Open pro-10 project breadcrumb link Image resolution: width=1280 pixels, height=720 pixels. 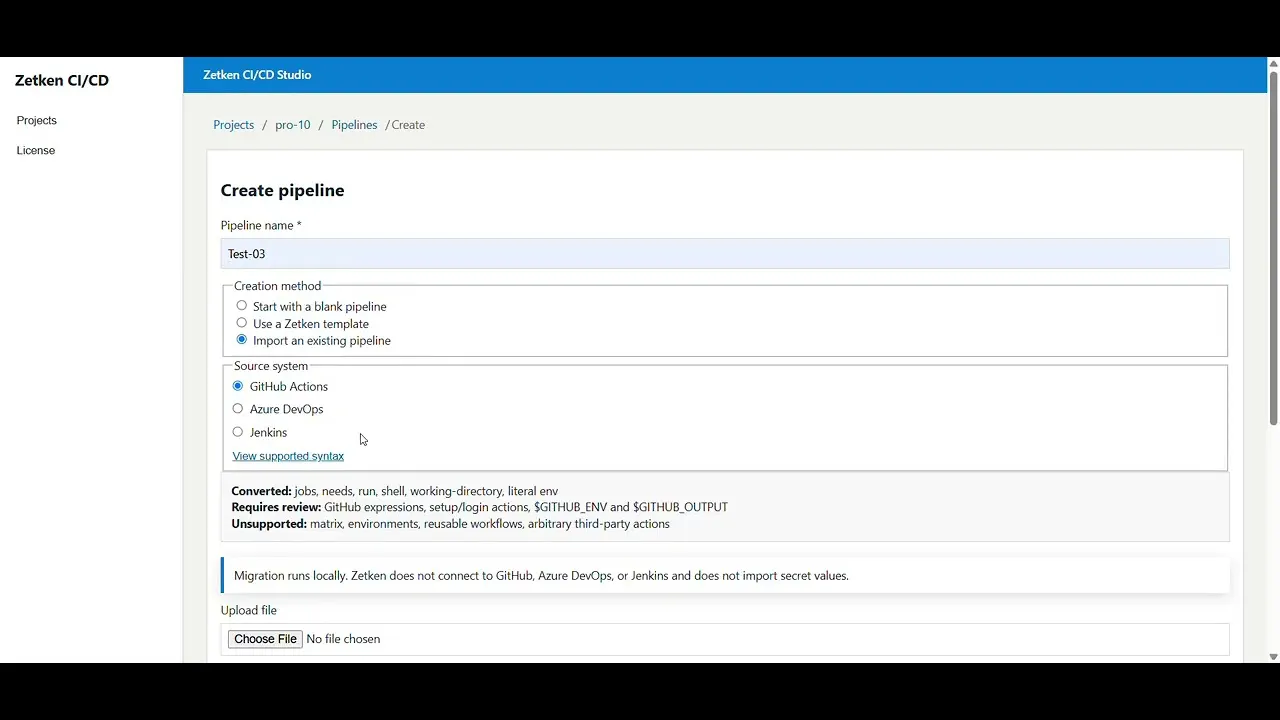pyautogui.click(x=293, y=125)
